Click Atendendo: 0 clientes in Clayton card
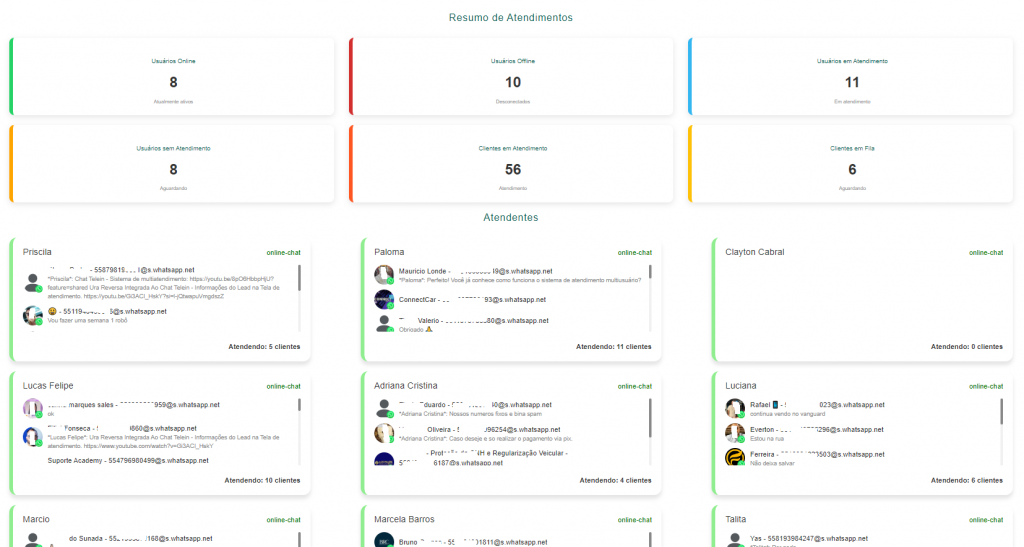1024x547 pixels. [x=967, y=347]
